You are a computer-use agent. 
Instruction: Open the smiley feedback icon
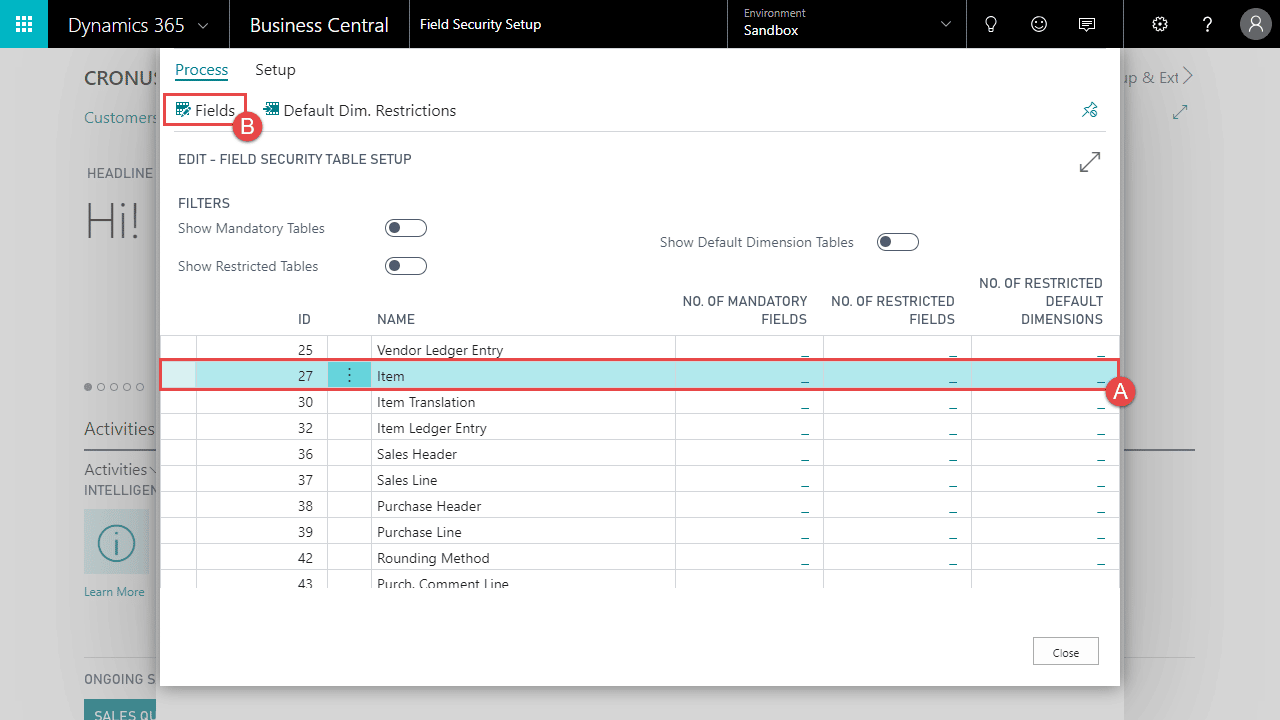pyautogui.click(x=1039, y=24)
